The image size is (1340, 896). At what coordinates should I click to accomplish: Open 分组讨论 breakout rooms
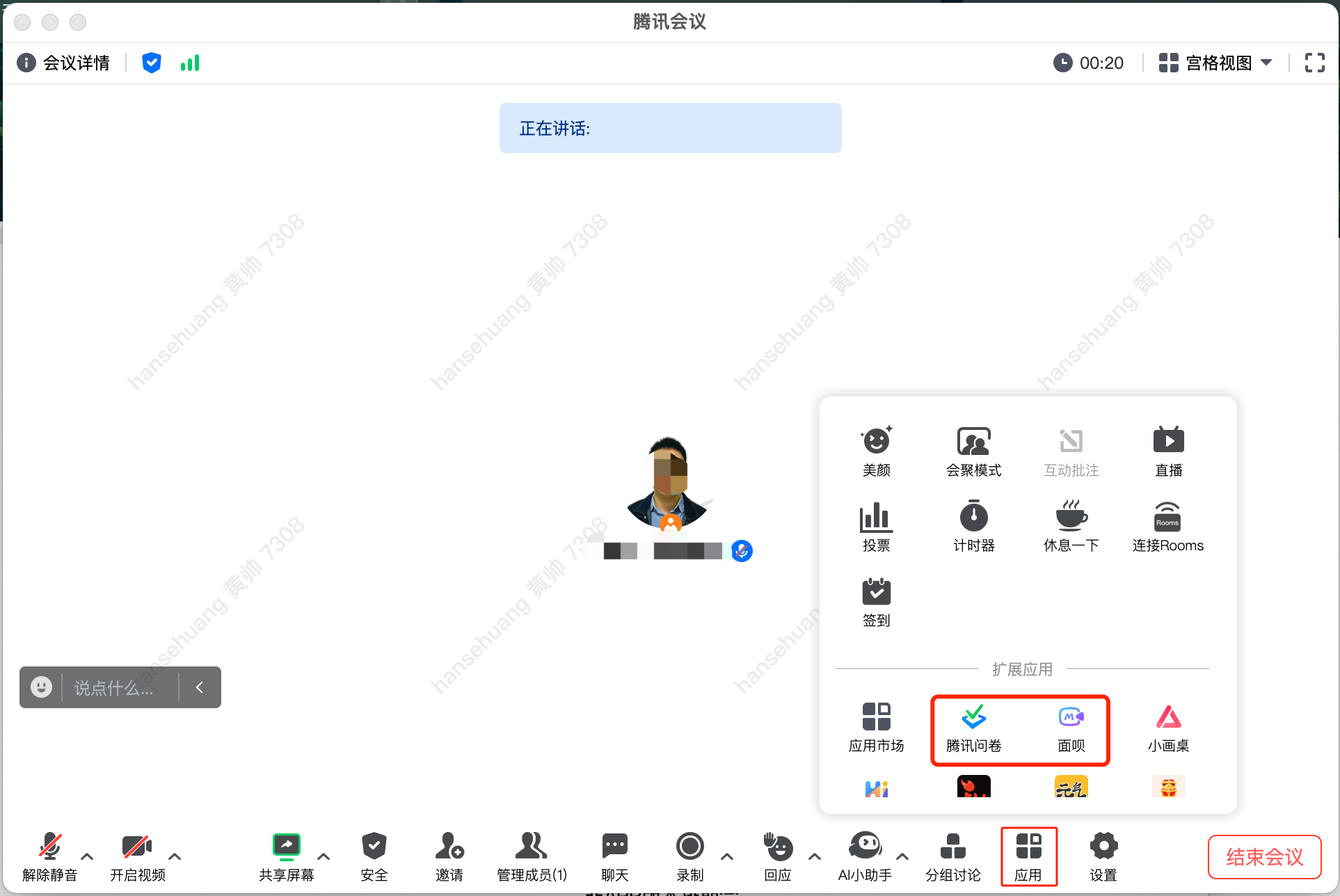click(952, 857)
